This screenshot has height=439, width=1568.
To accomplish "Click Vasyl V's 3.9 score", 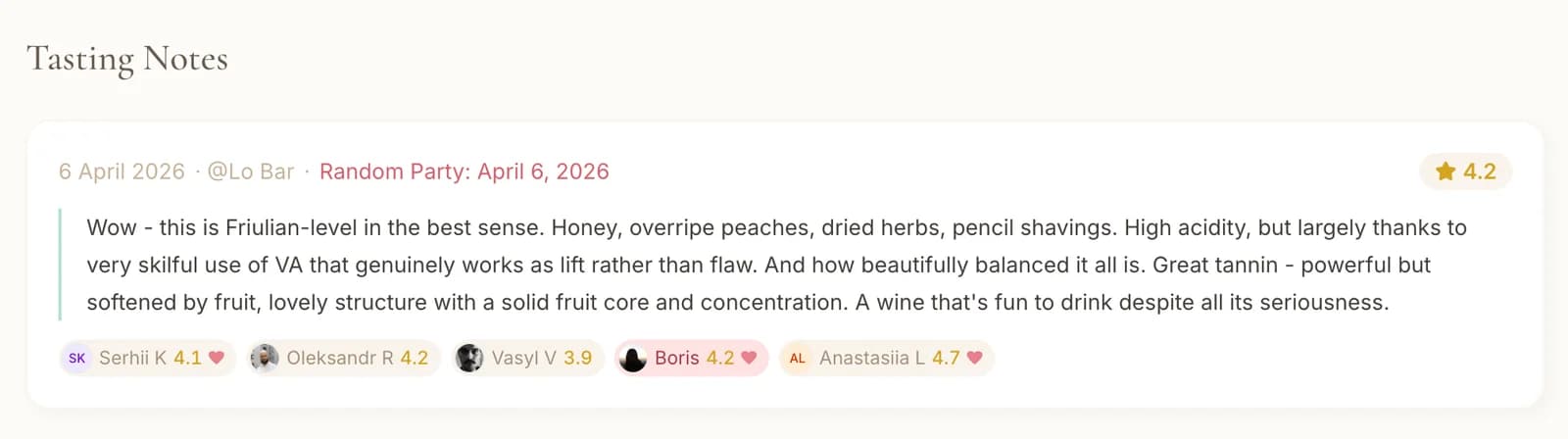I will click(577, 359).
